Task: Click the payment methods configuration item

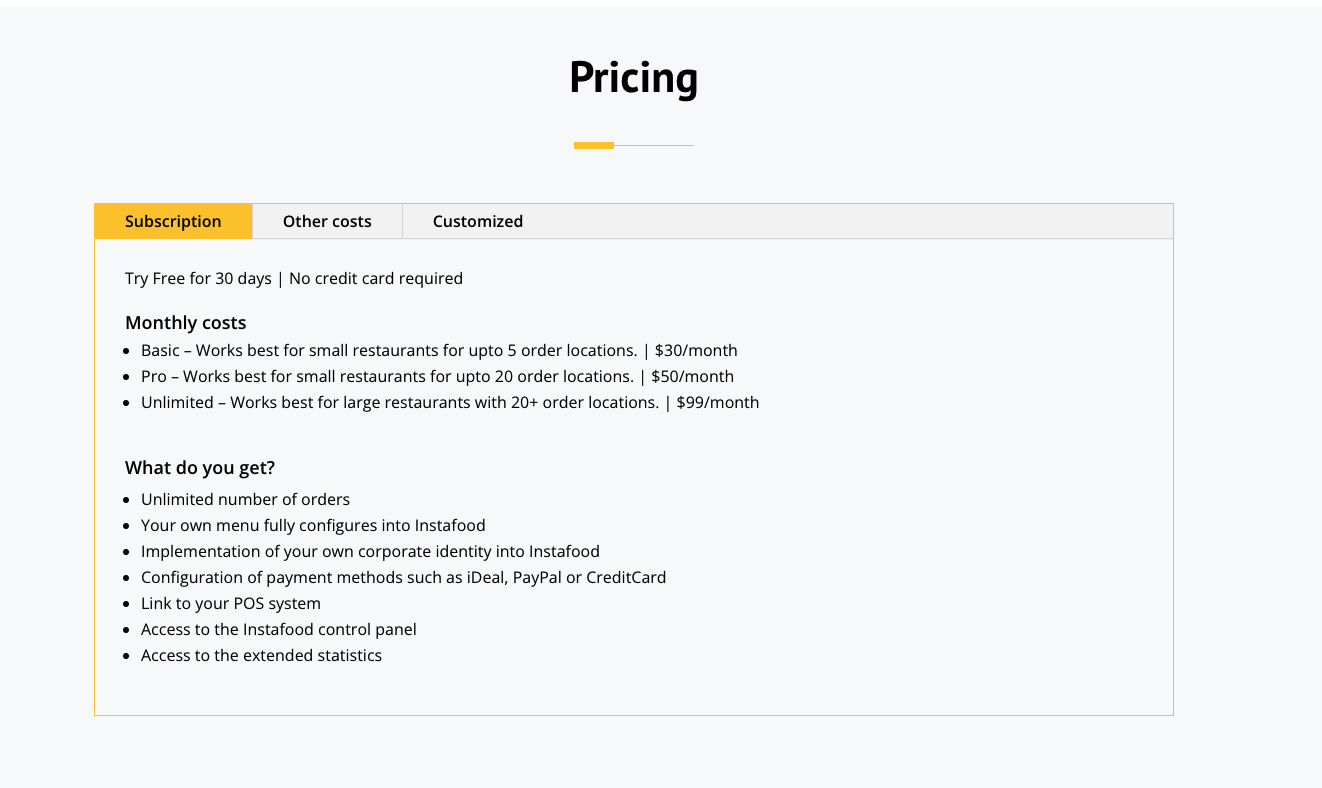Action: (403, 577)
